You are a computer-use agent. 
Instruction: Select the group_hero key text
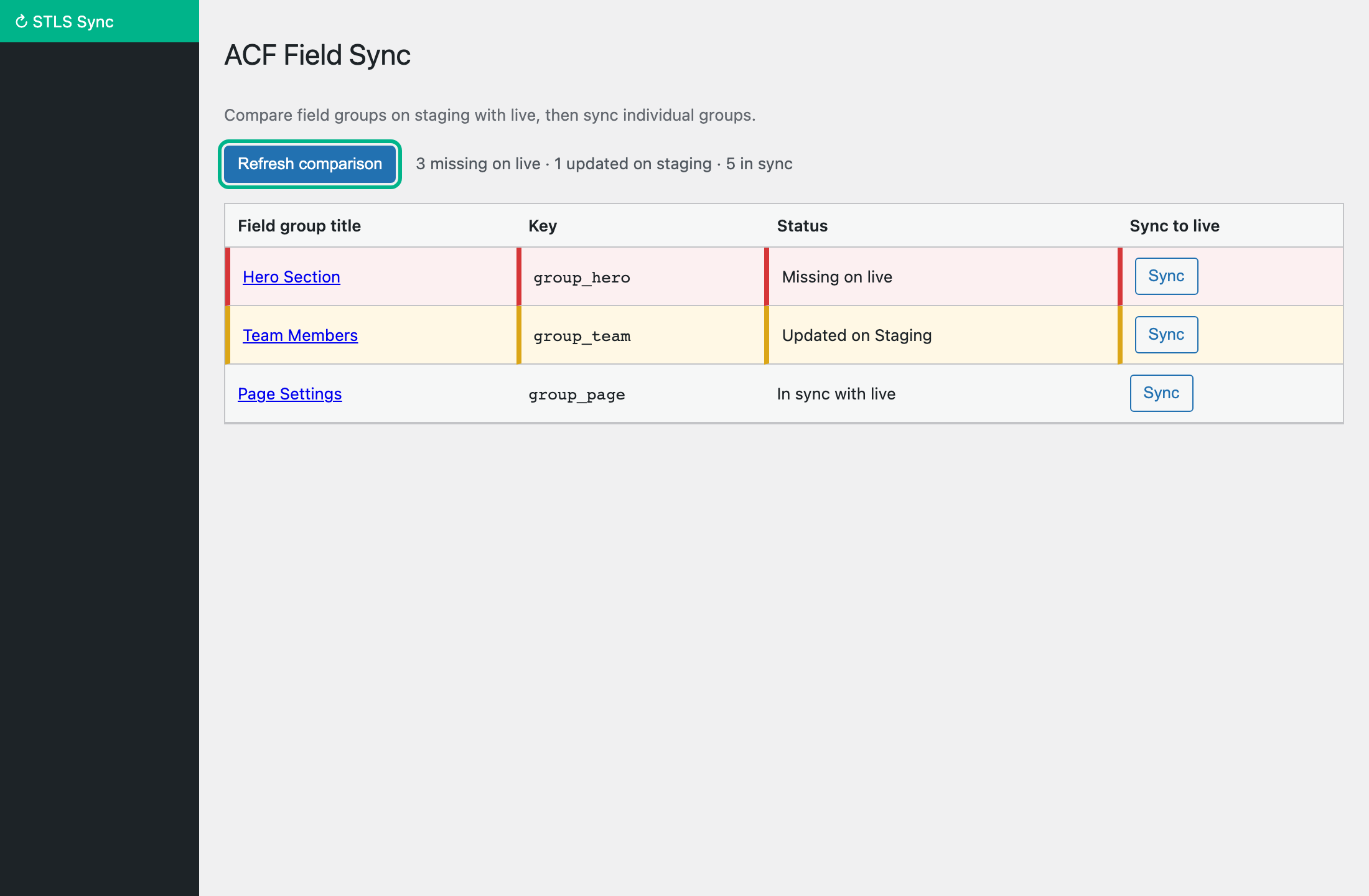(582, 278)
